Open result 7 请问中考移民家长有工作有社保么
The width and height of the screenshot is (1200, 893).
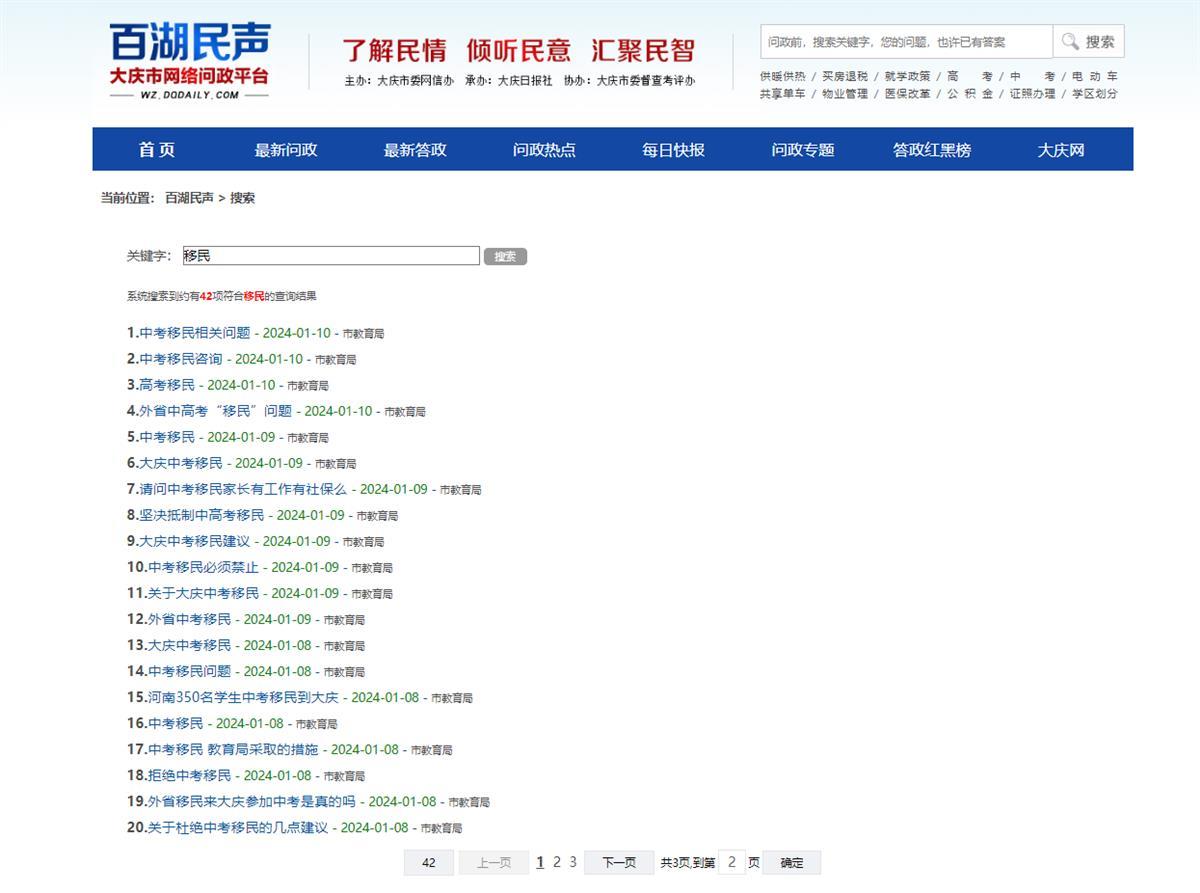(x=243, y=489)
